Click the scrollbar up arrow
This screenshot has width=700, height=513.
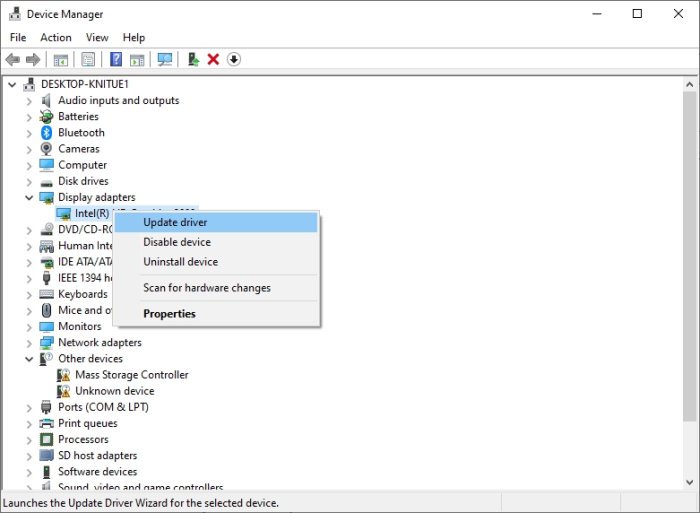(x=690, y=84)
